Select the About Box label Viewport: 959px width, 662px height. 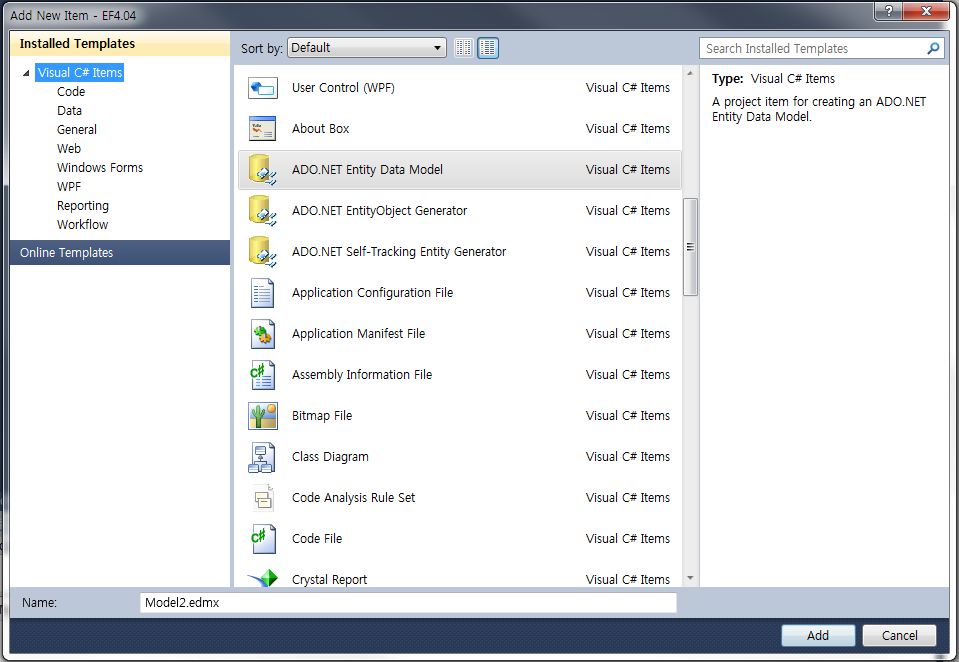[x=320, y=129]
